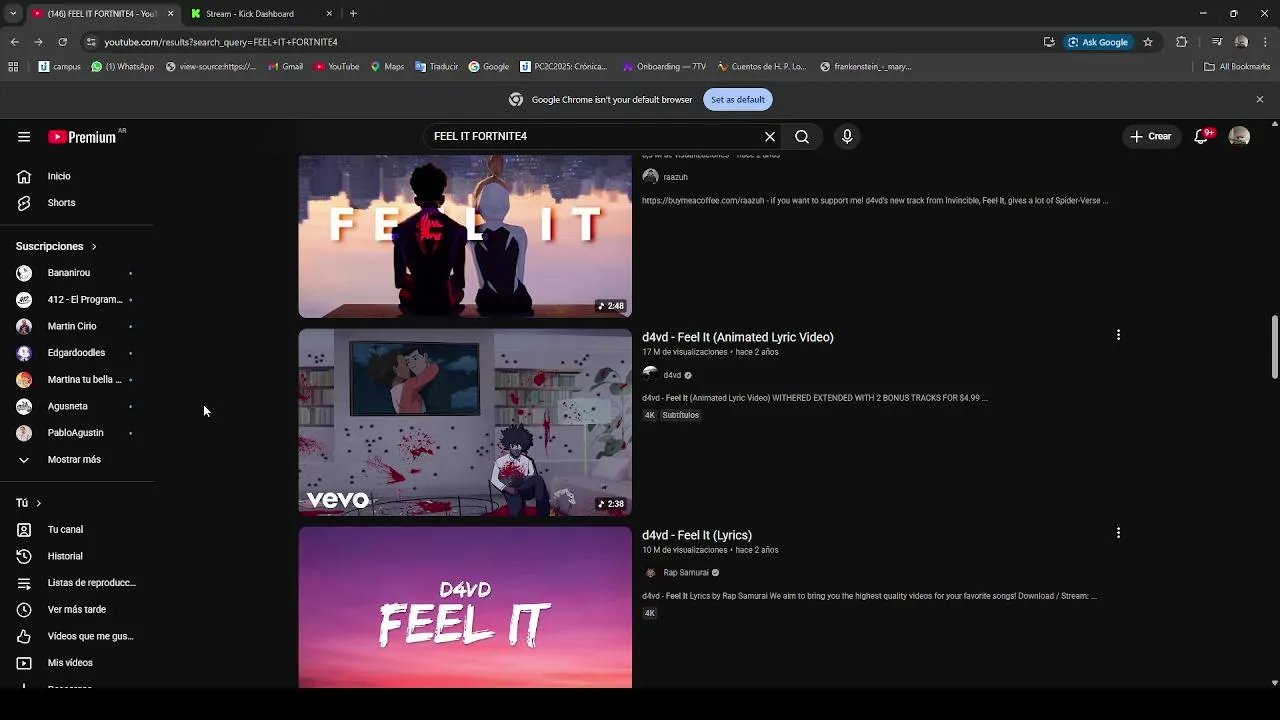Open the Spider-Verse FEEL IT thumbnail
Image resolution: width=1280 pixels, height=720 pixels.
click(x=465, y=236)
